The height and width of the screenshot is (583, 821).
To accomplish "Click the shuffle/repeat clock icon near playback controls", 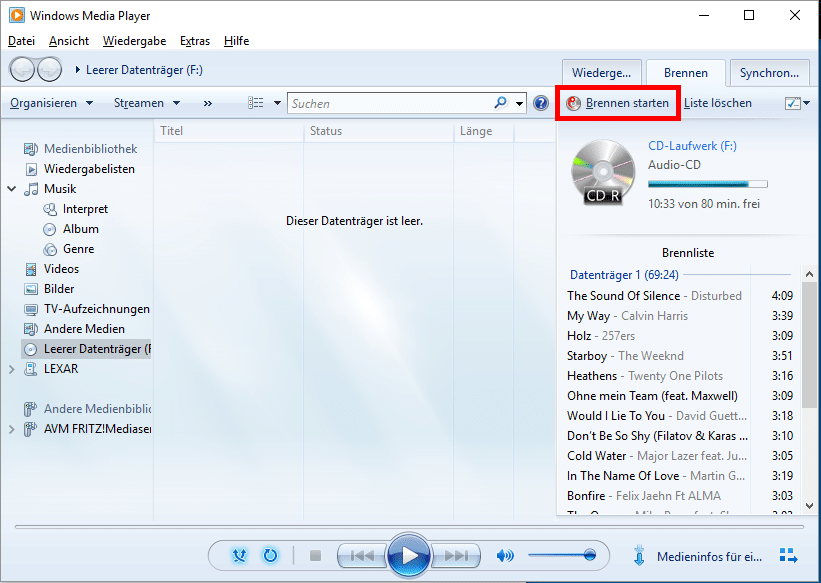I will pyautogui.click(x=269, y=555).
